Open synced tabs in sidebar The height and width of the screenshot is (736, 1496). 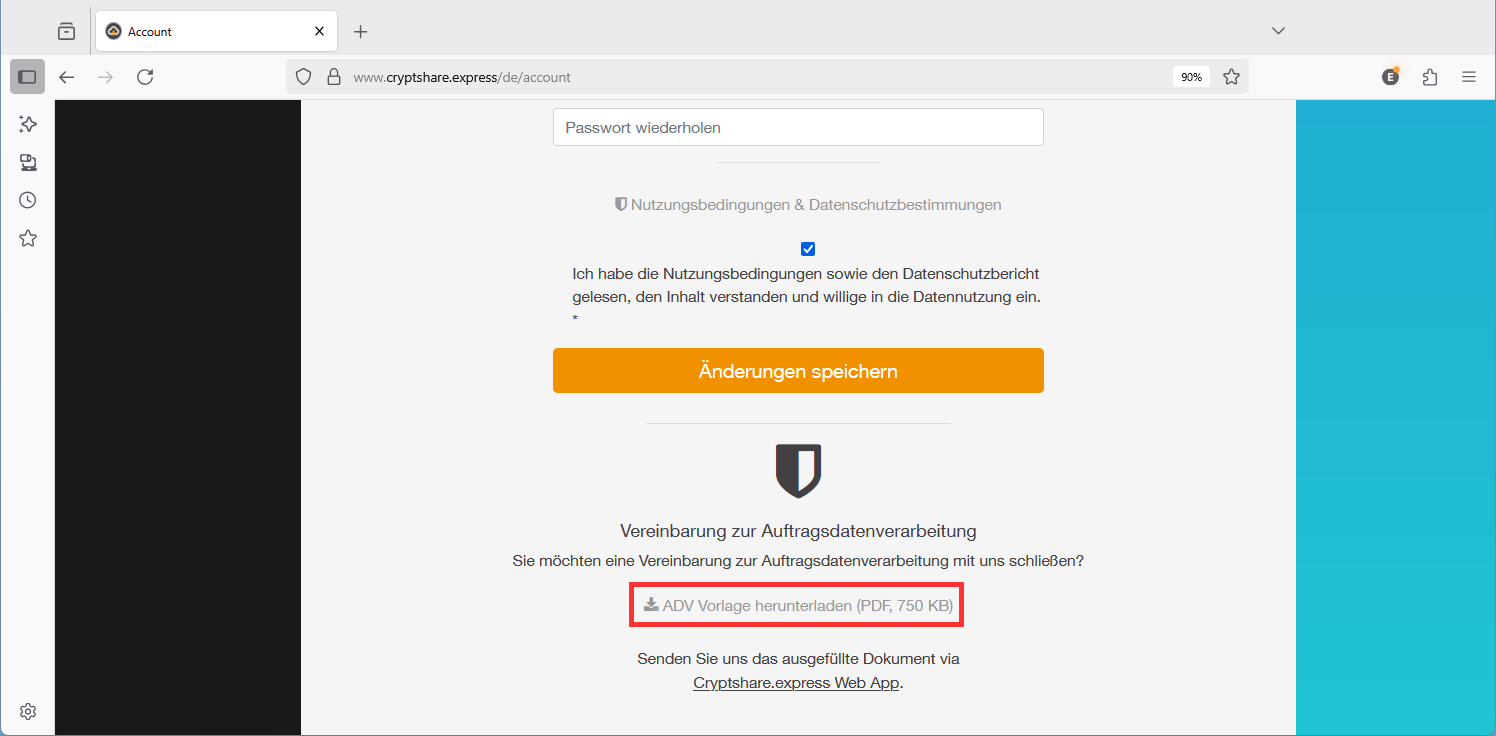point(28,162)
